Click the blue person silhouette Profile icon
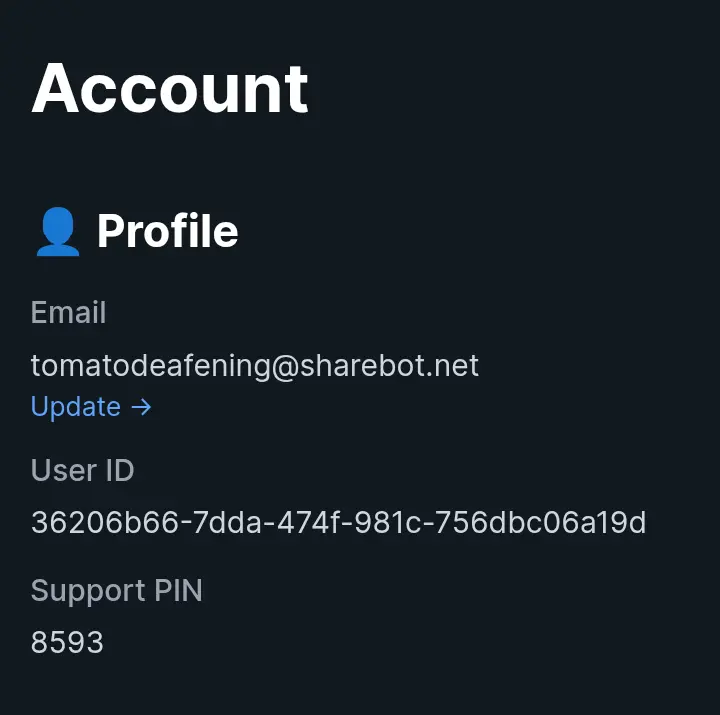The width and height of the screenshot is (720, 715). pos(58,231)
